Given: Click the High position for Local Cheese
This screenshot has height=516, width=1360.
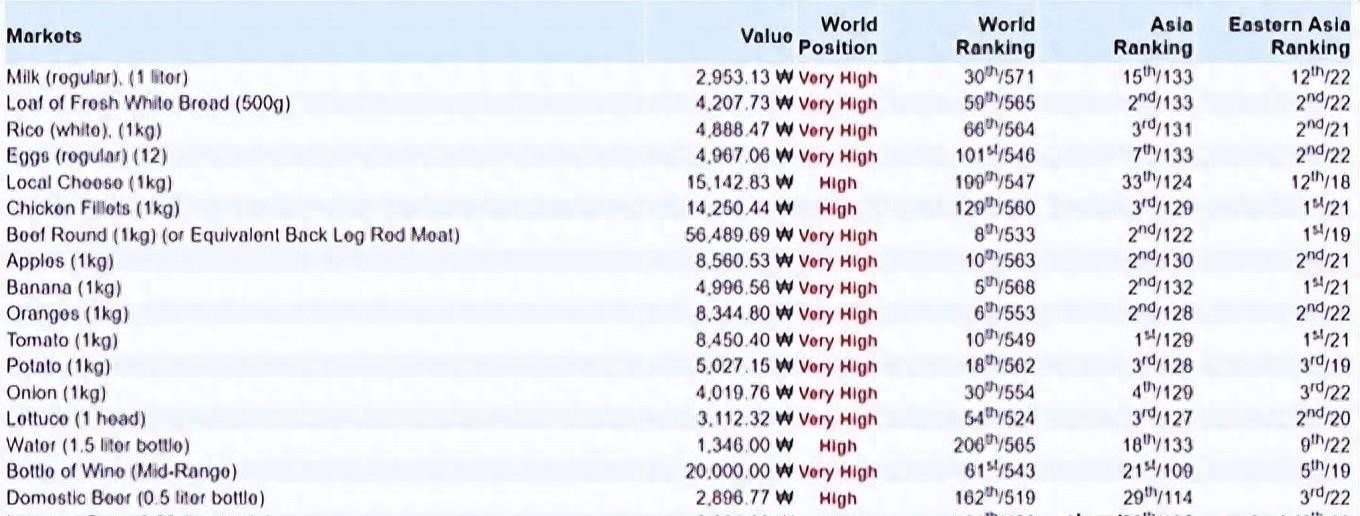Looking at the screenshot, I should 838,183.
